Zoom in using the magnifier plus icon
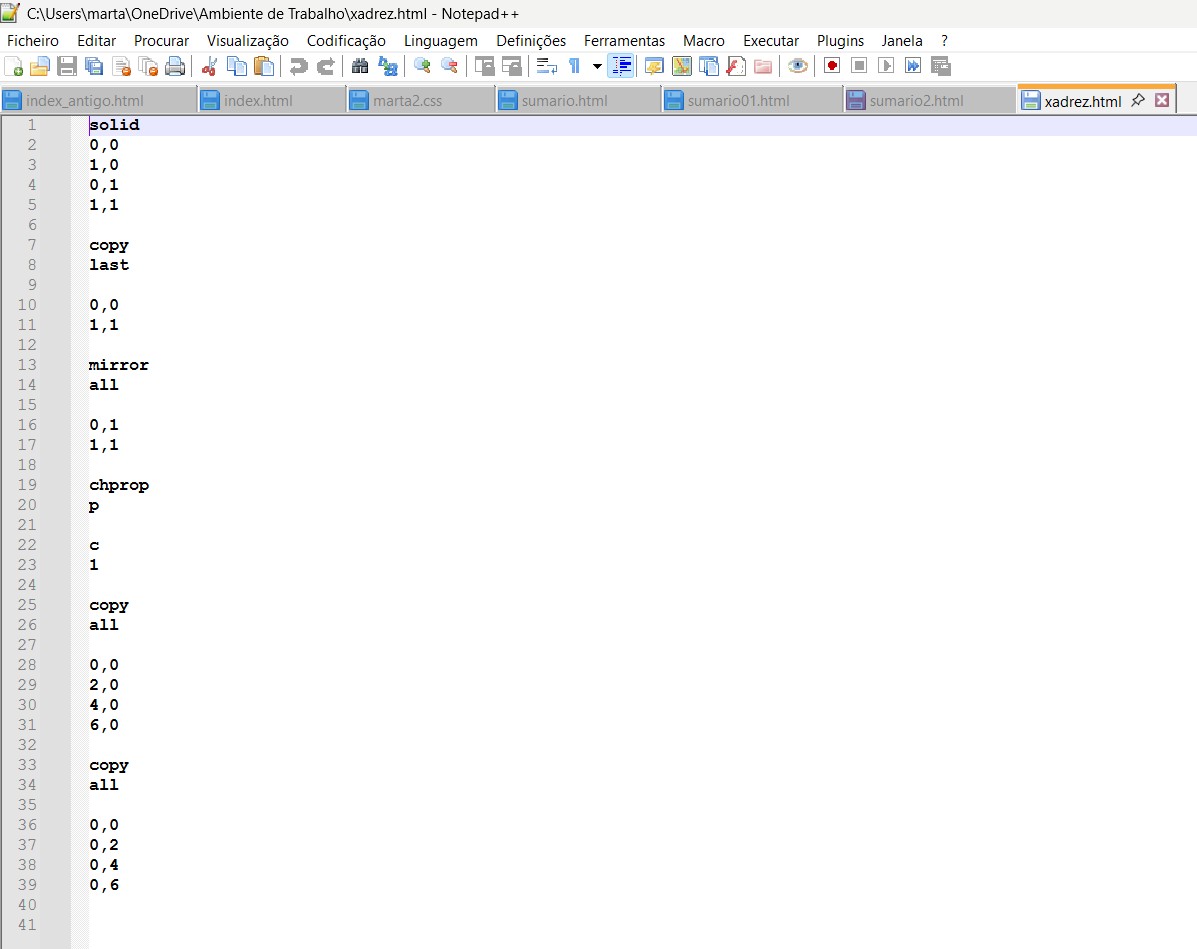Screen dimensions: 1197x949 coord(422,66)
